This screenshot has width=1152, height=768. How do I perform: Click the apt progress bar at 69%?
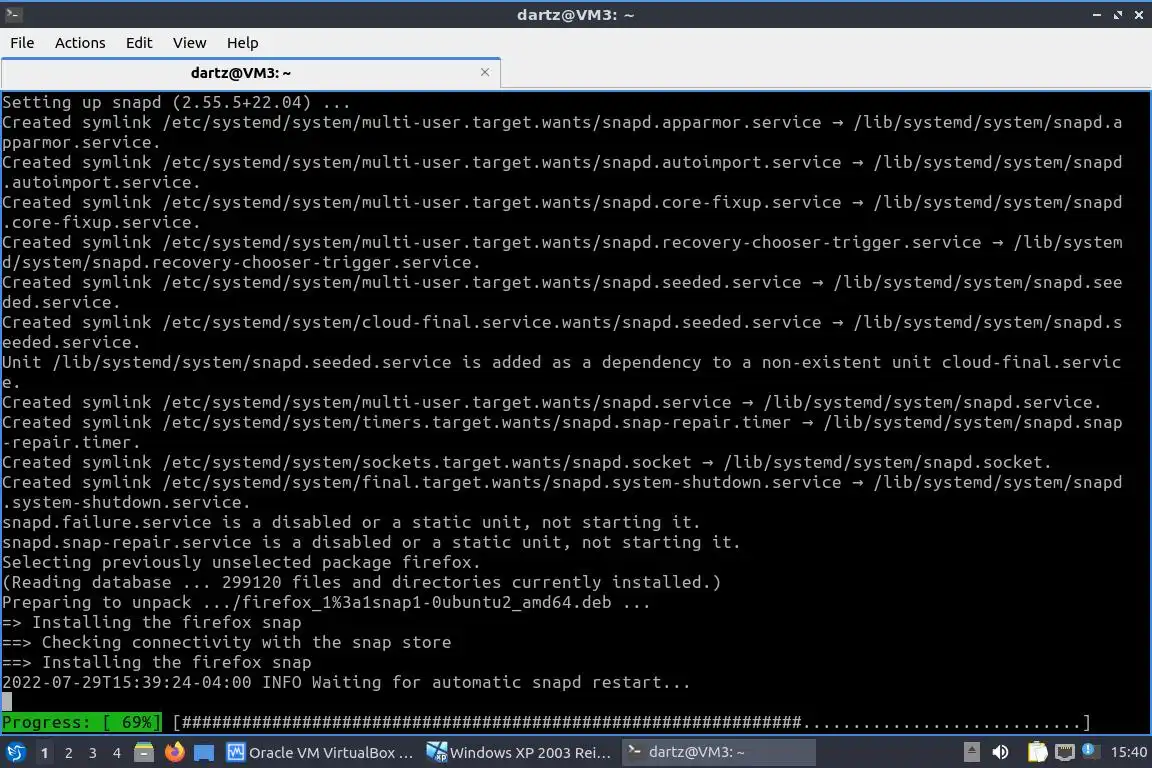(x=632, y=722)
